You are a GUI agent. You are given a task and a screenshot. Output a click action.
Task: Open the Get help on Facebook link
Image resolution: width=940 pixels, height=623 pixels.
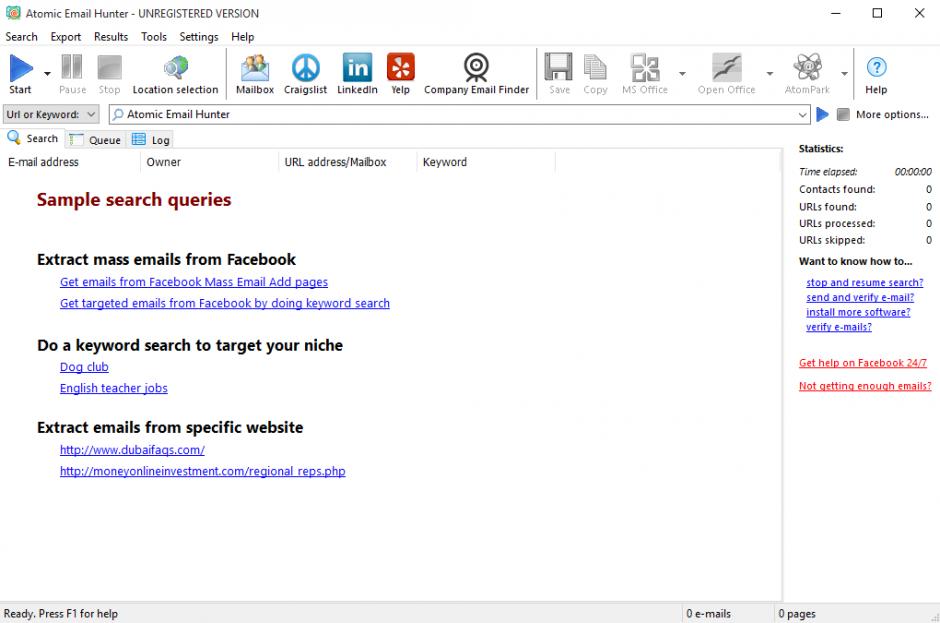pyautogui.click(x=862, y=363)
